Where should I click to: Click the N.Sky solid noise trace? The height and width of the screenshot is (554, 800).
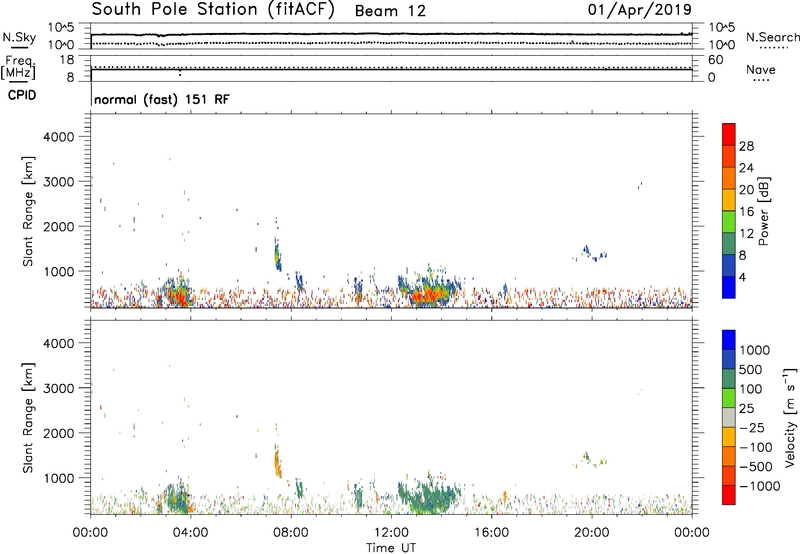click(391, 34)
